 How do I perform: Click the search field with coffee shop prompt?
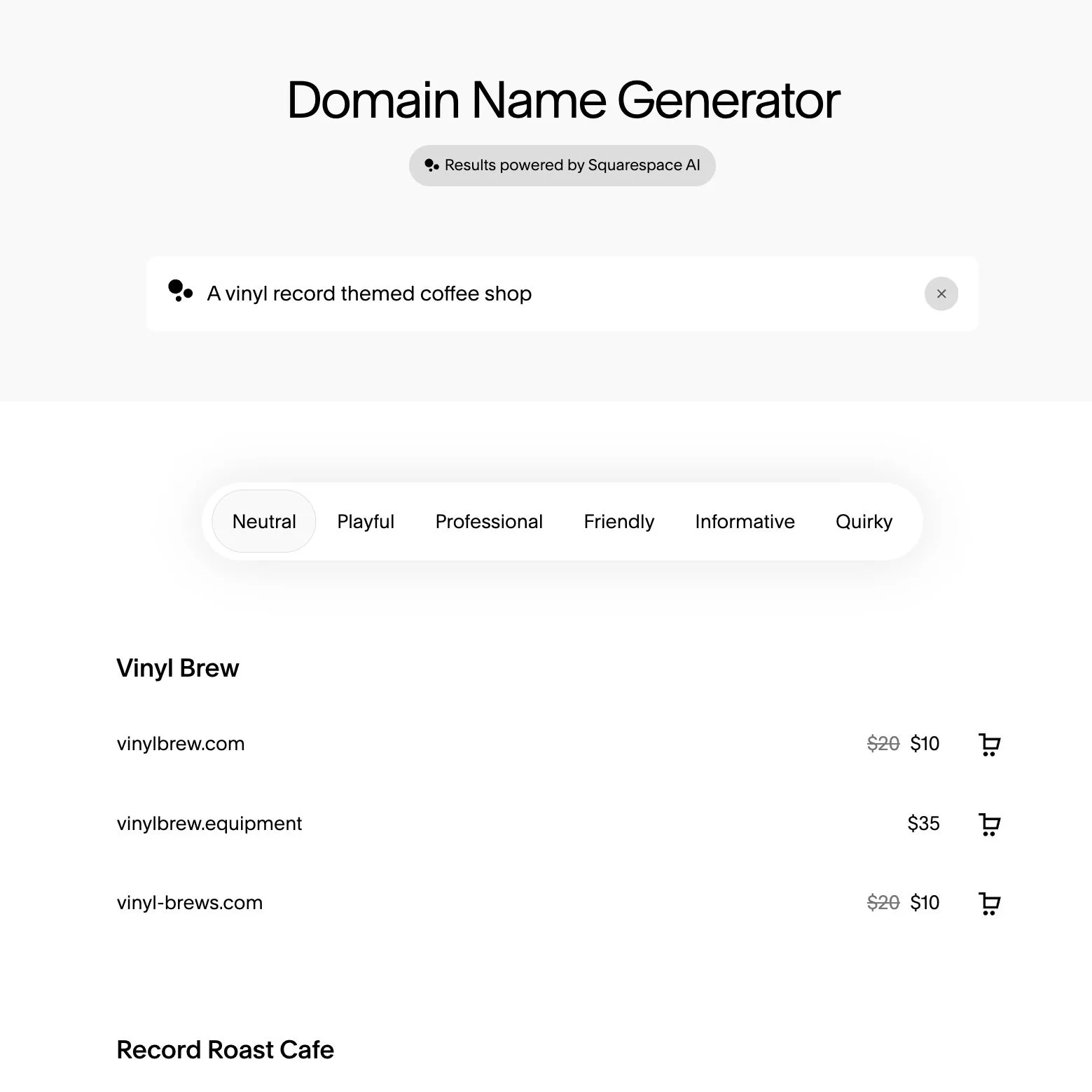pyautogui.click(x=562, y=293)
